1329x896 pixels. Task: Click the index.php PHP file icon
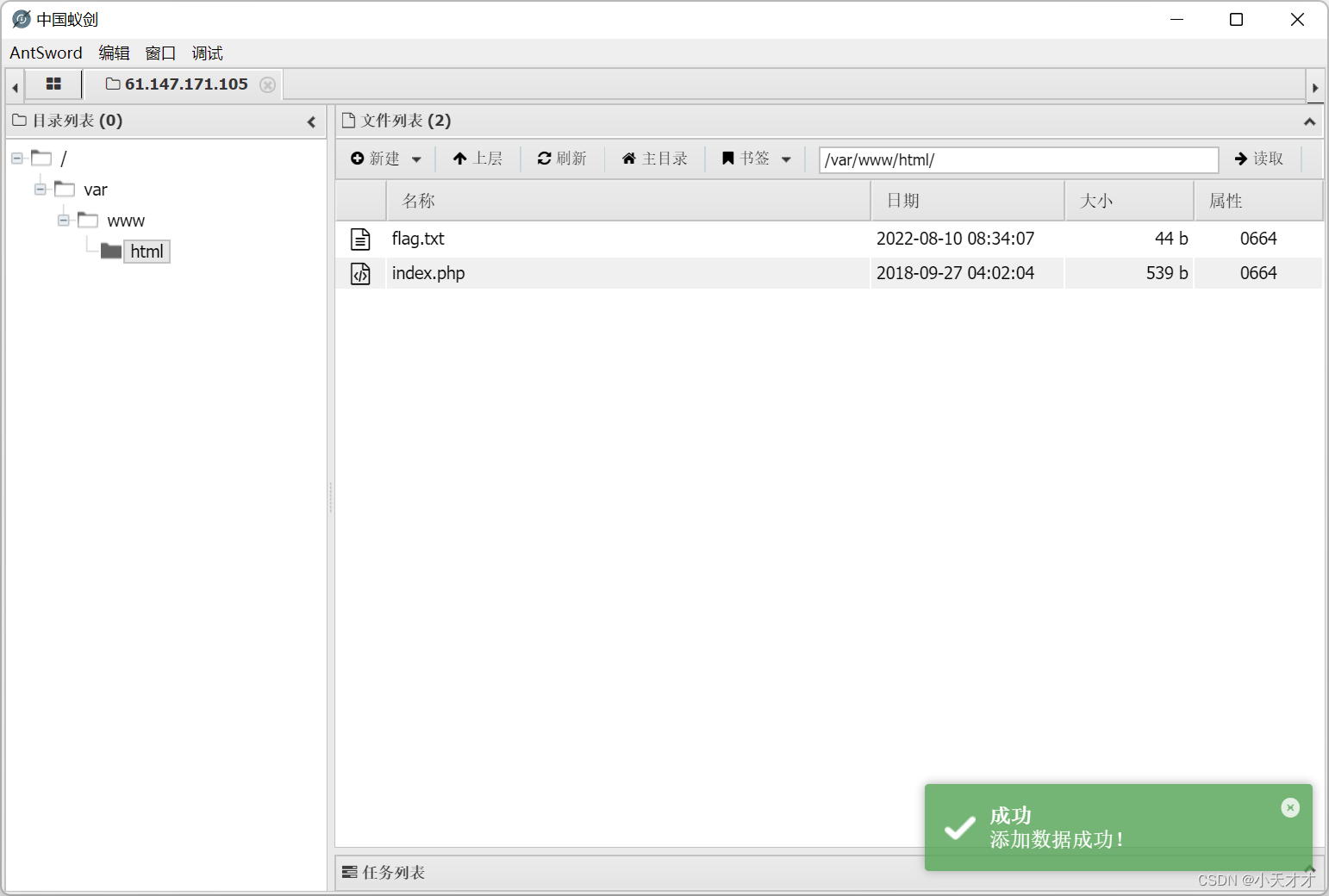coord(360,273)
